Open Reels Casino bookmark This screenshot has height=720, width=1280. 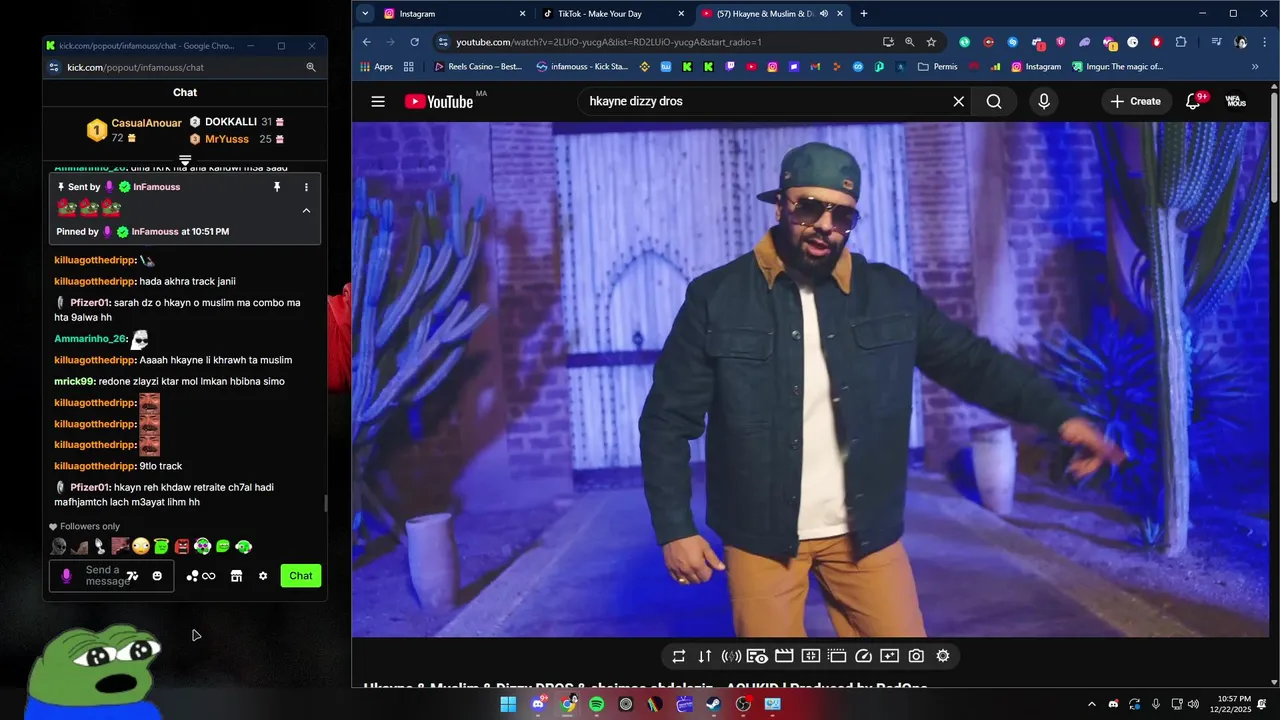pyautogui.click(x=479, y=67)
